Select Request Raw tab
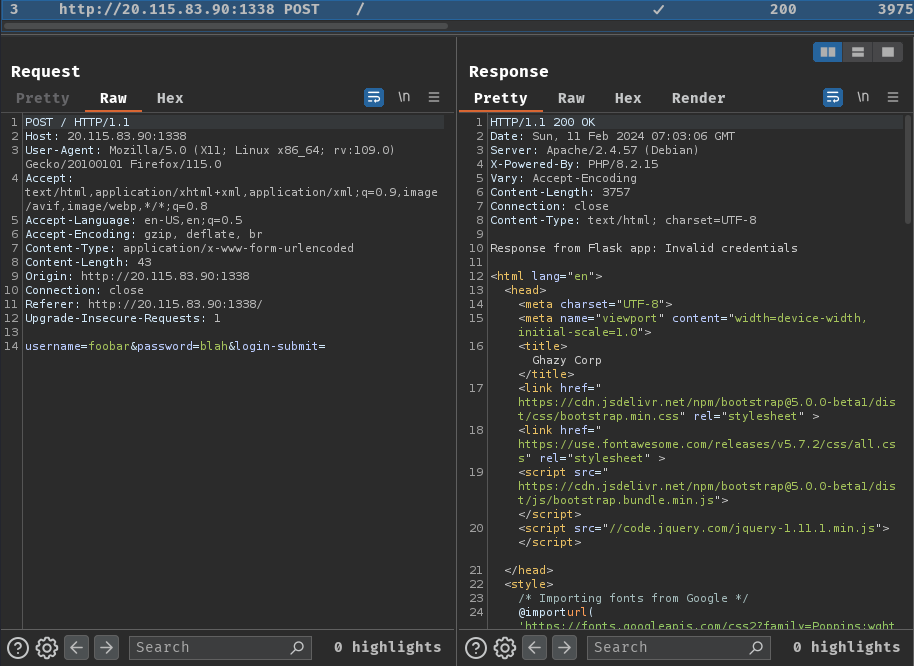 coord(113,98)
